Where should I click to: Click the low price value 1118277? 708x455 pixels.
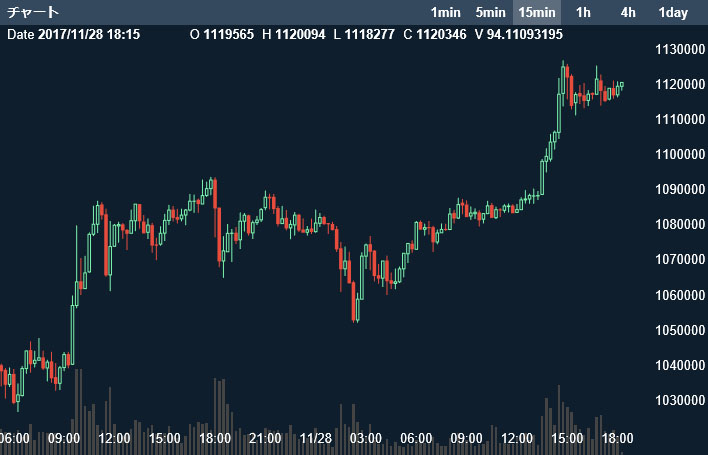point(370,35)
